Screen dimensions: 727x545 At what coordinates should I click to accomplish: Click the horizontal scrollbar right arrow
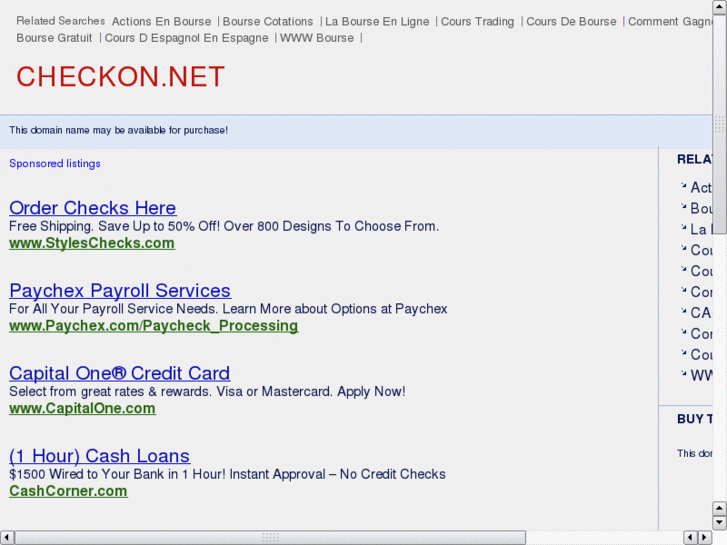tap(705, 538)
